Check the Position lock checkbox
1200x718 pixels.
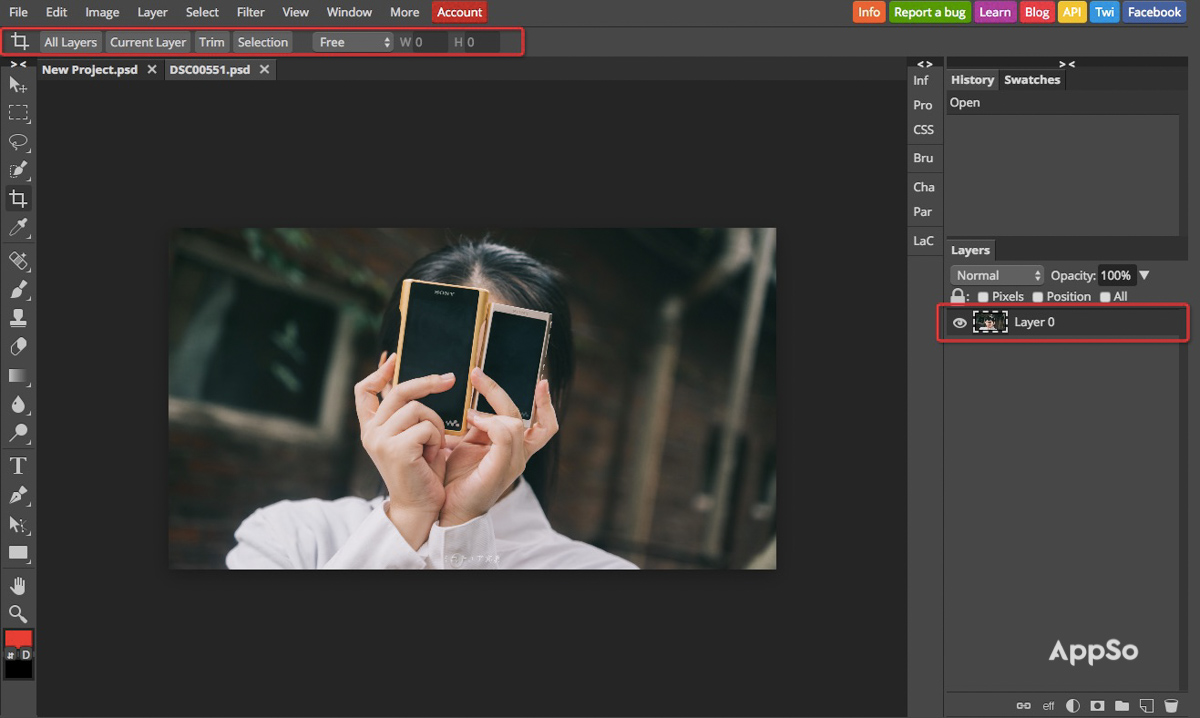pyautogui.click(x=1038, y=297)
